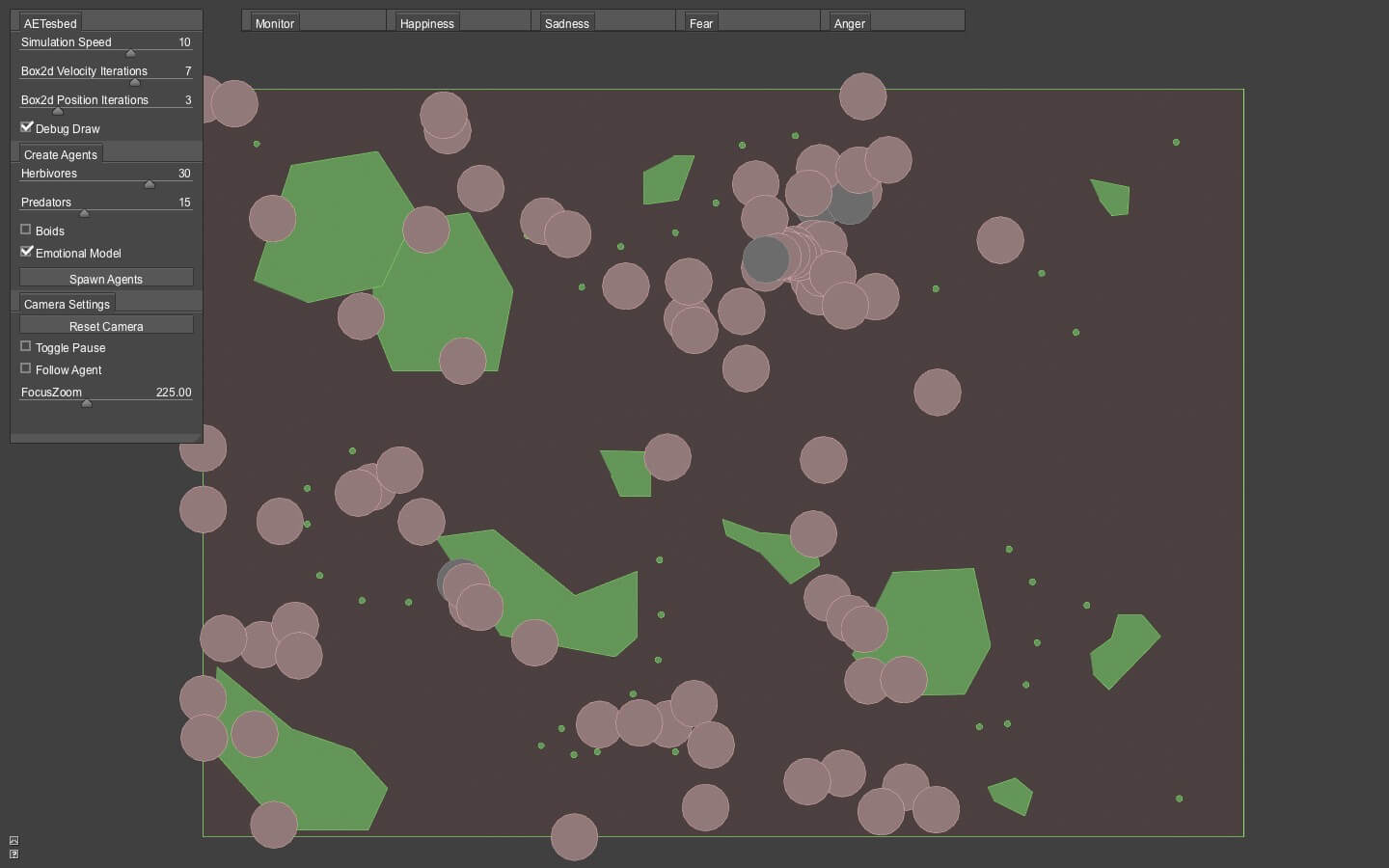Viewport: 1389px width, 868px height.
Task: Click the Simulation Speed slider handle
Action: [130, 53]
